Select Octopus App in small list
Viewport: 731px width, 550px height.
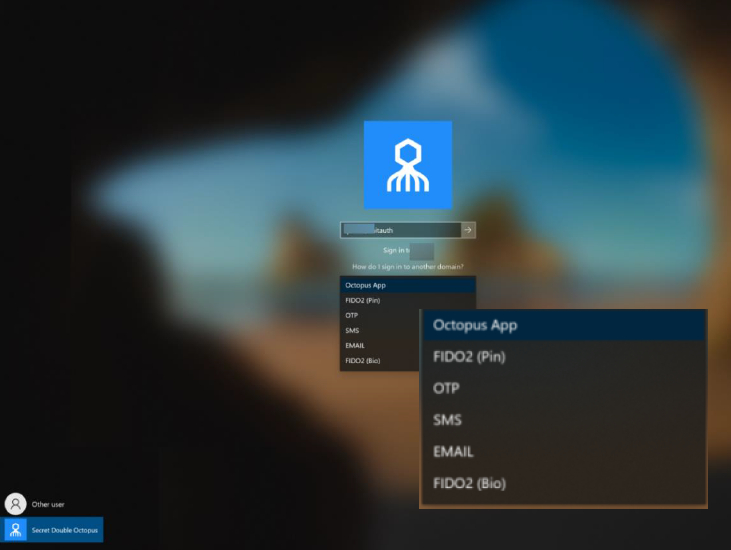tap(408, 285)
